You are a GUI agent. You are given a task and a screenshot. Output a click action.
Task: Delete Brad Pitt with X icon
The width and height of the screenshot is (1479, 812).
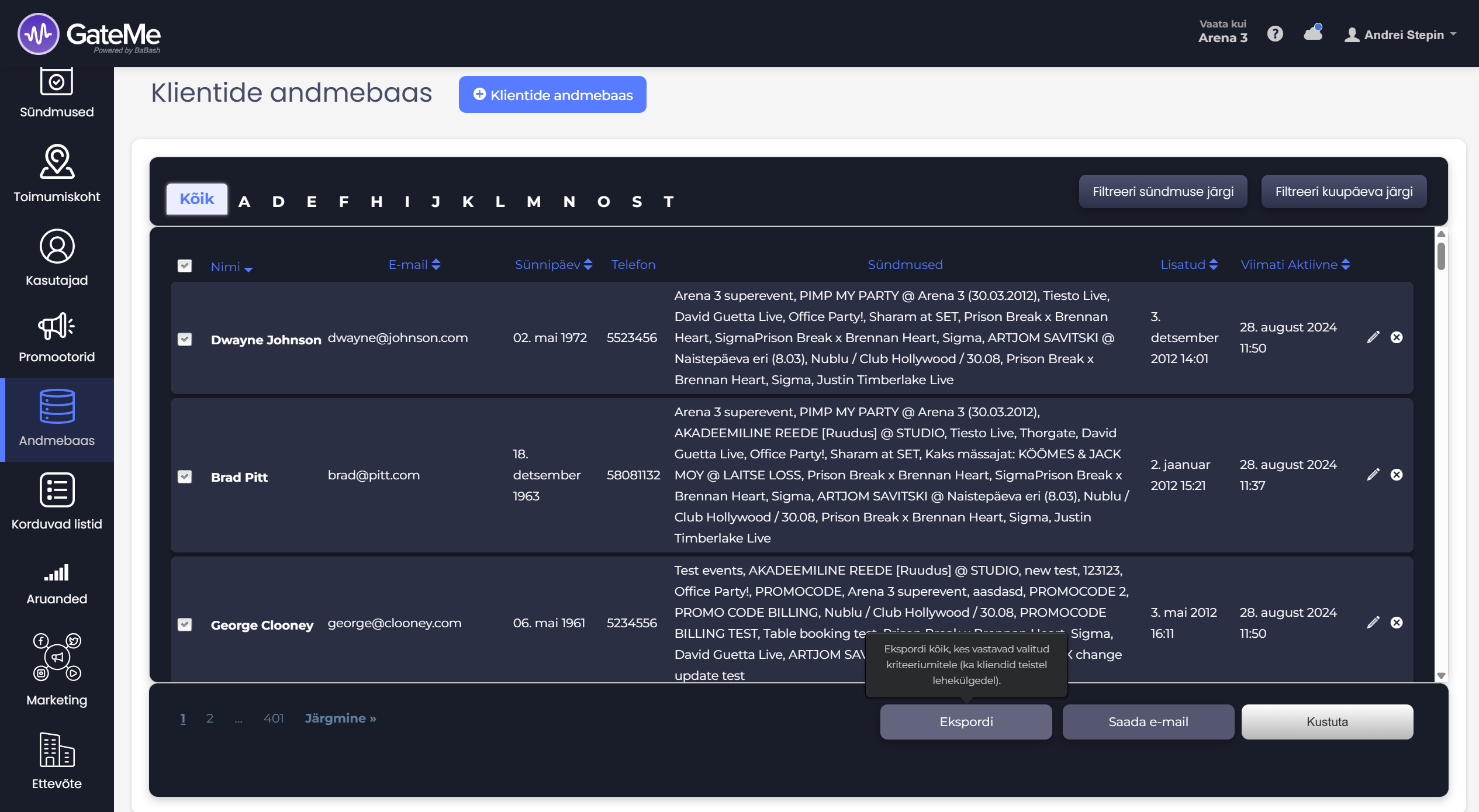point(1397,475)
